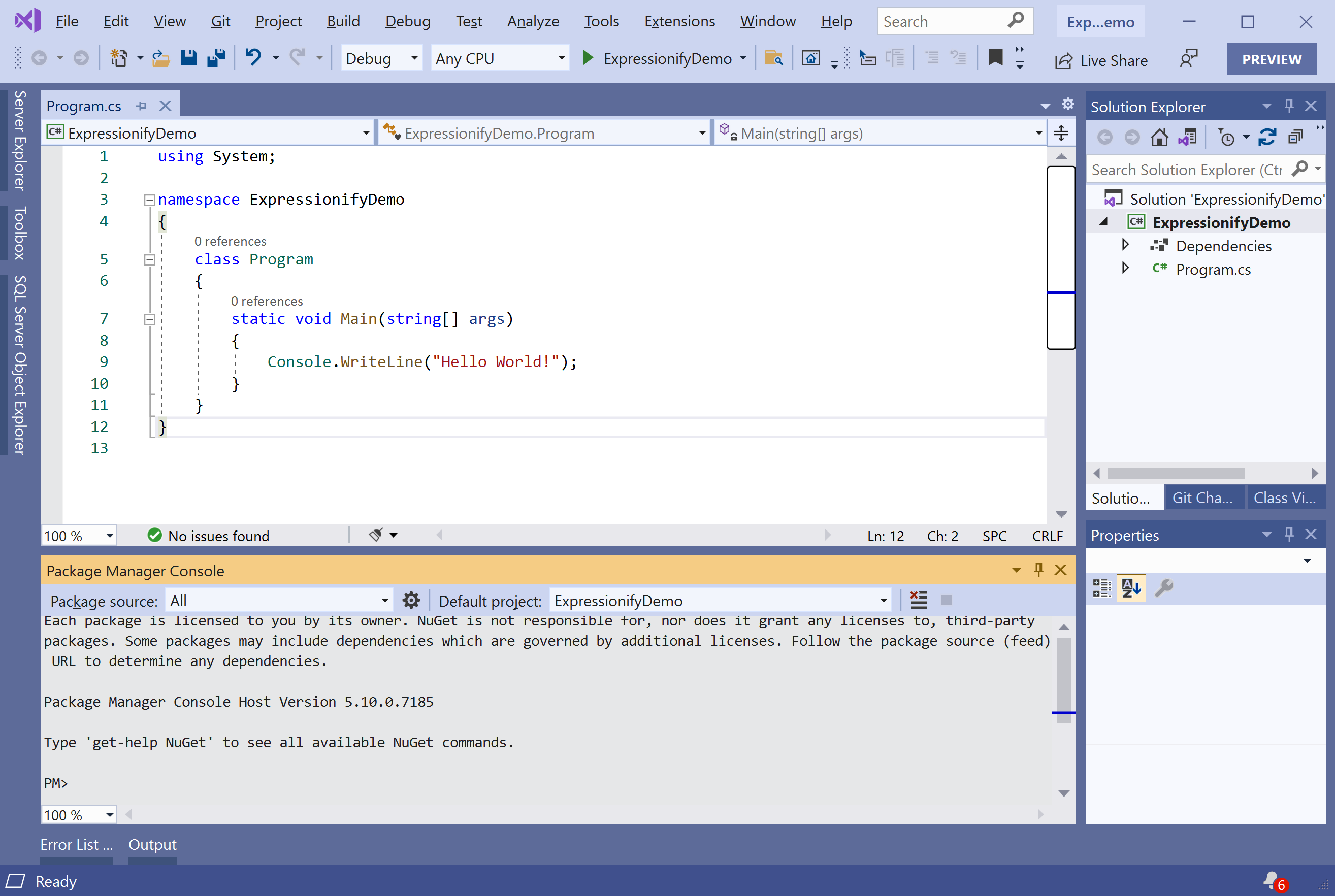This screenshot has height=896, width=1335.
Task: Start debugging with green play icon
Action: pos(588,58)
